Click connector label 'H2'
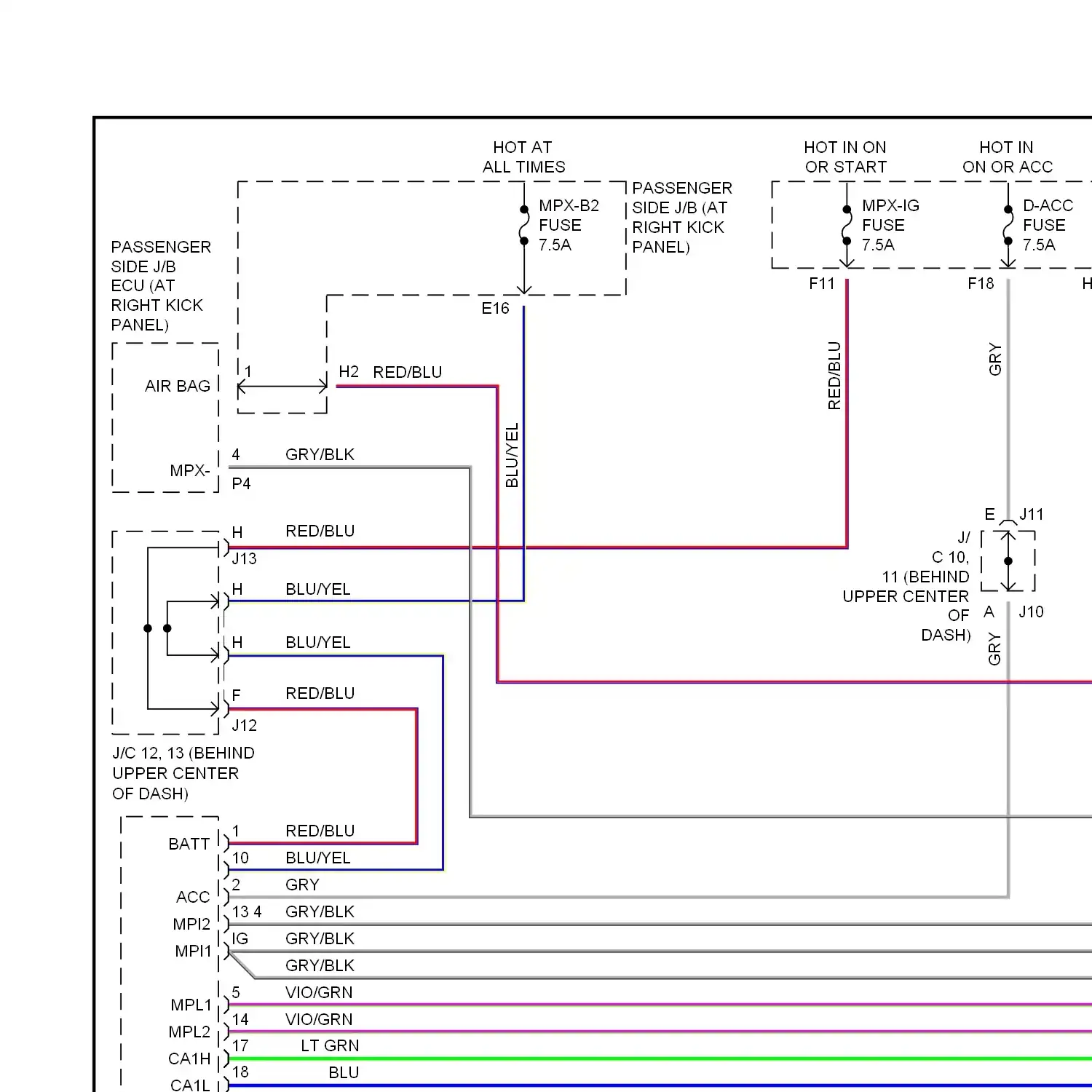Viewport: 1092px width, 1092px height. tap(349, 372)
